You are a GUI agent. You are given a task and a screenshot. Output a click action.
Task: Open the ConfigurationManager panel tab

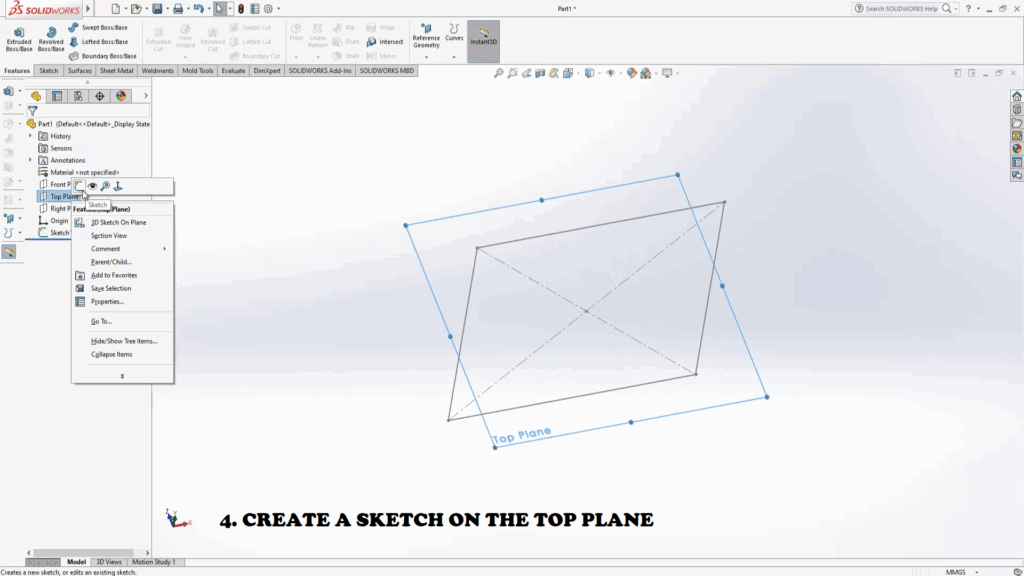coord(77,96)
